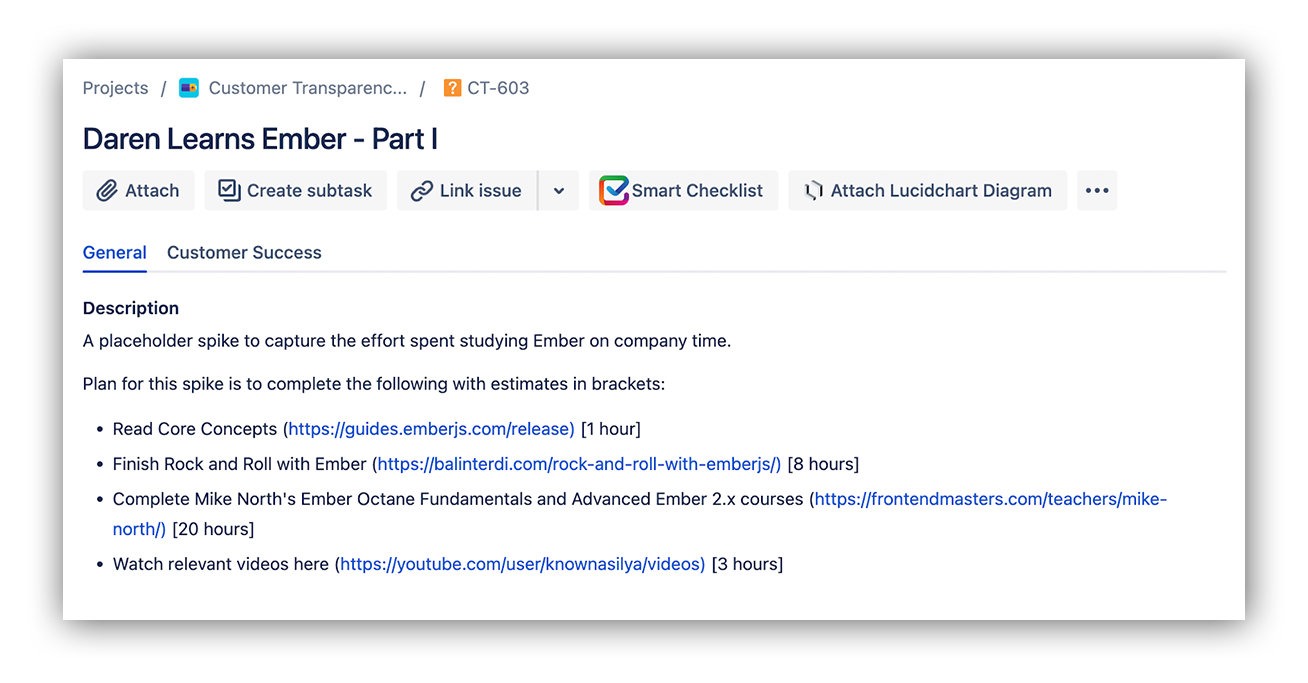Select the General tab
Screen dimensions: 1308x683
pyautogui.click(x=115, y=253)
